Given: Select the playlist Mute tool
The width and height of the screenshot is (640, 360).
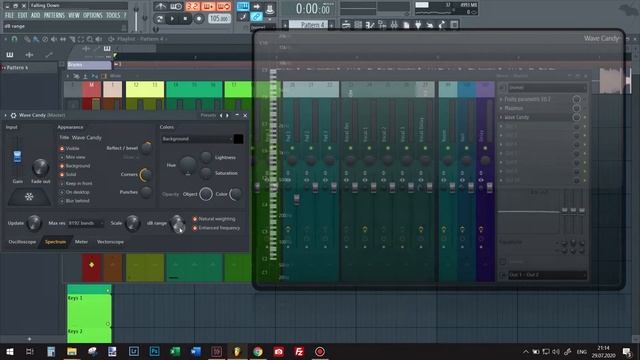Looking at the screenshot, I should (x=54, y=39).
